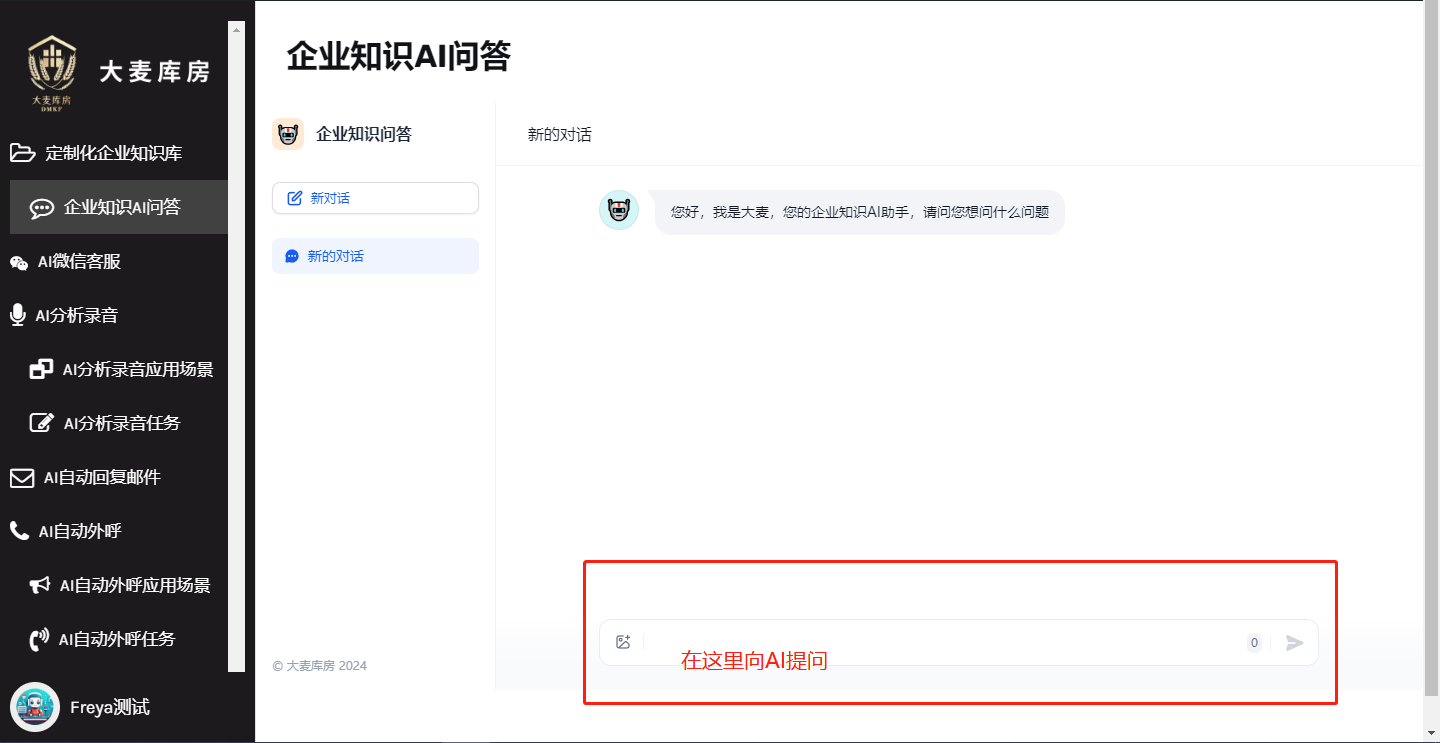Go to AI分析录音任务
The height and width of the screenshot is (743, 1440).
click(x=119, y=423)
